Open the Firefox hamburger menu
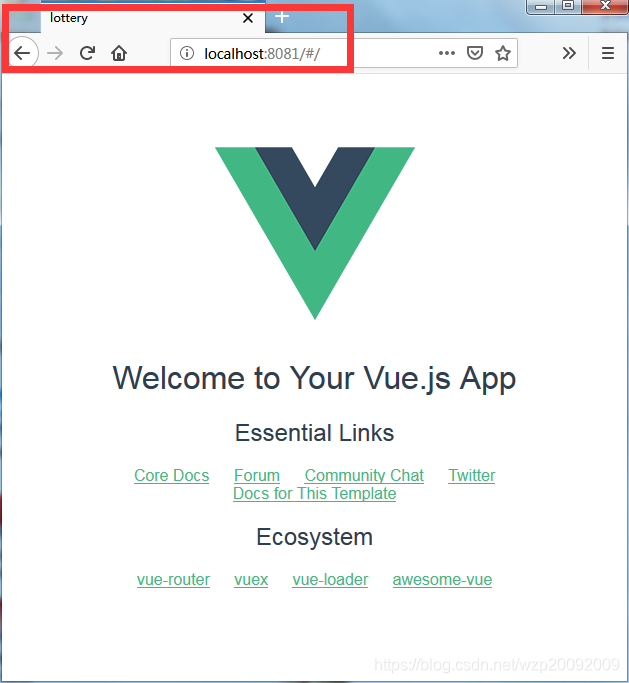The height and width of the screenshot is (683, 629). (608, 53)
